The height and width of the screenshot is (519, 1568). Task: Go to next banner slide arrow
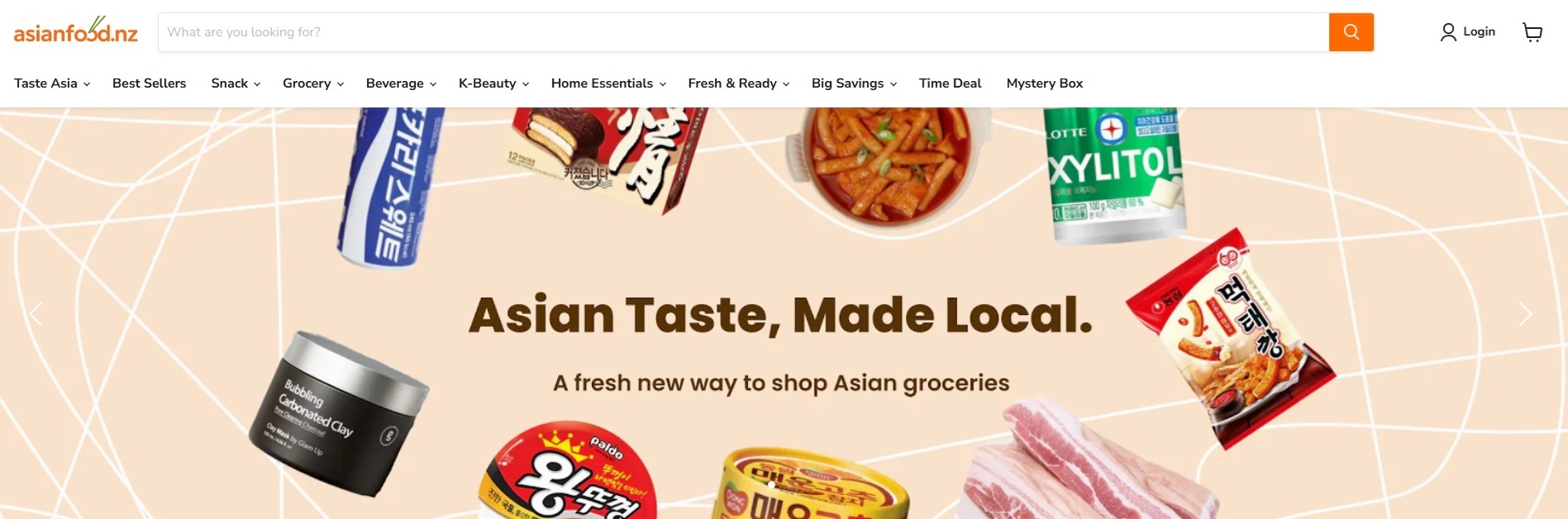(x=1525, y=314)
